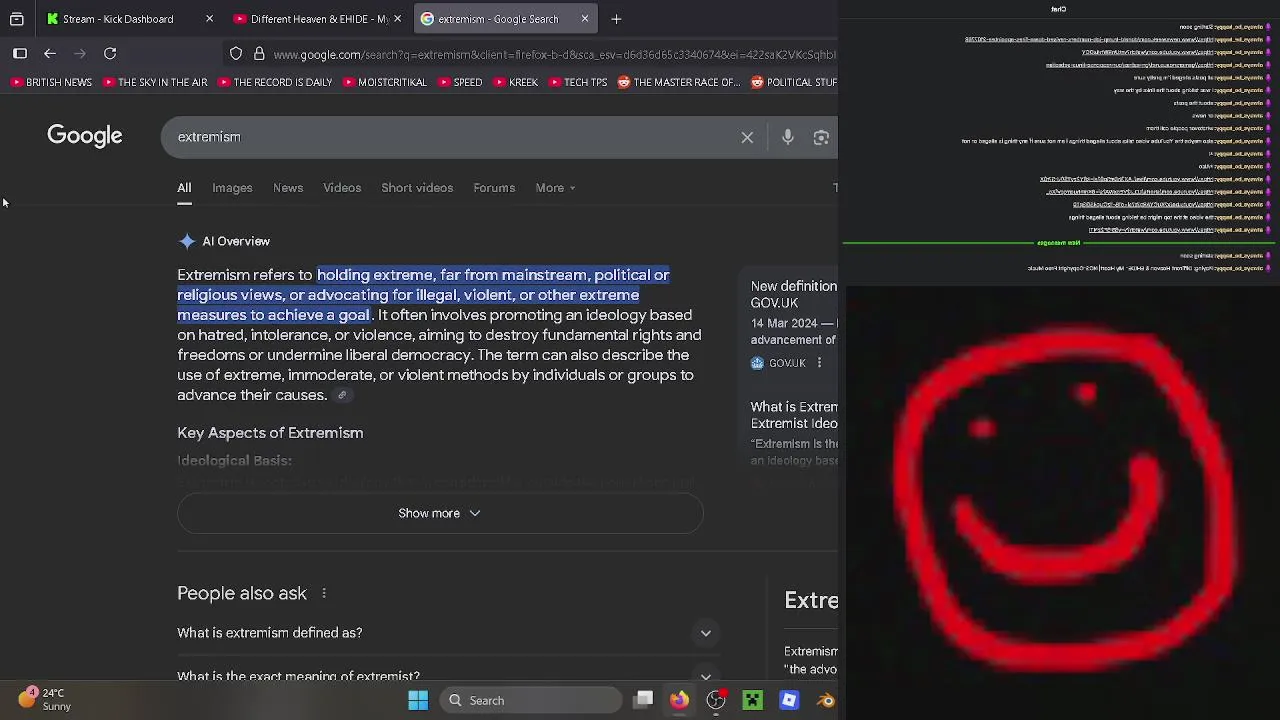Click the GOV.UK source favicon
Viewport: 1280px width, 720px height.
(757, 363)
